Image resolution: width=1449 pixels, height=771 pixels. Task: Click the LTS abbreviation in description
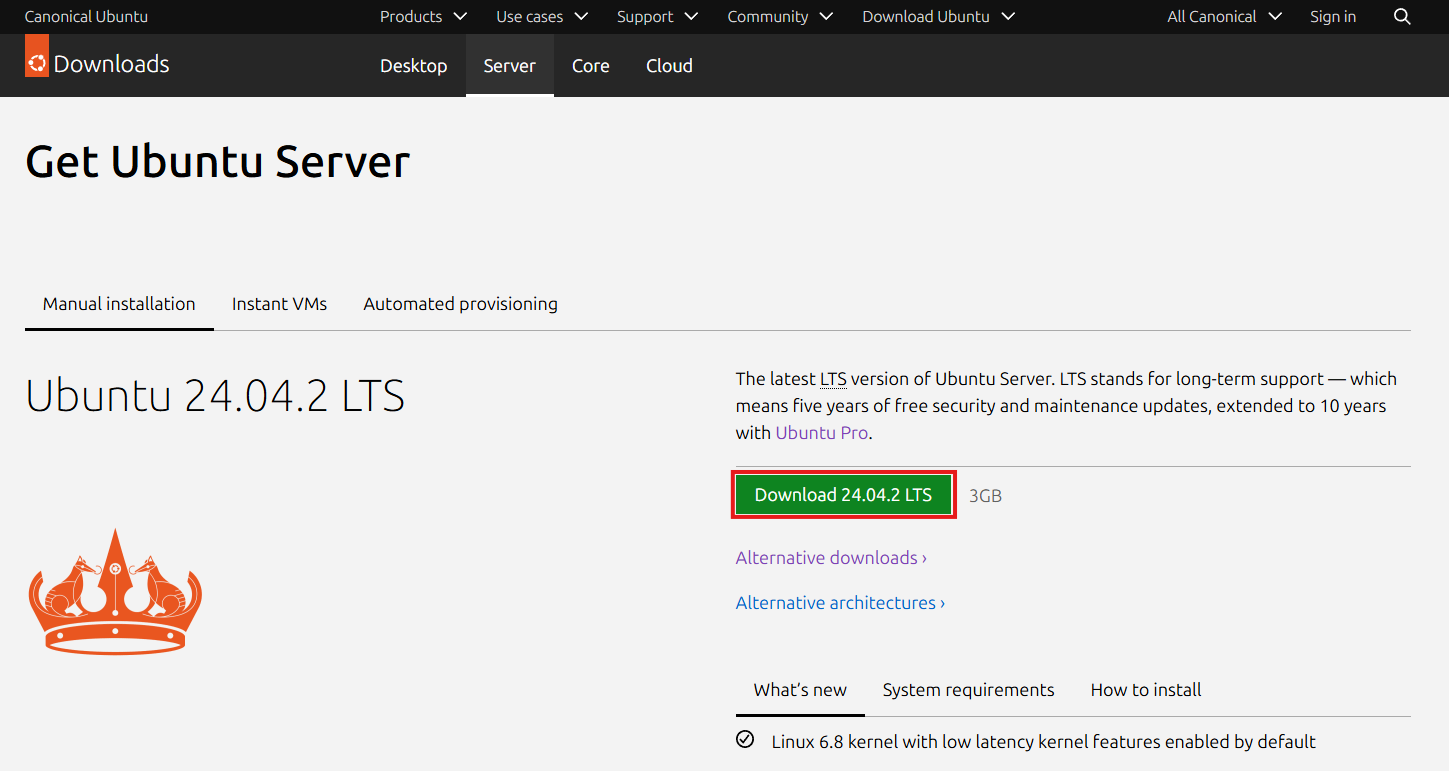[x=833, y=379]
